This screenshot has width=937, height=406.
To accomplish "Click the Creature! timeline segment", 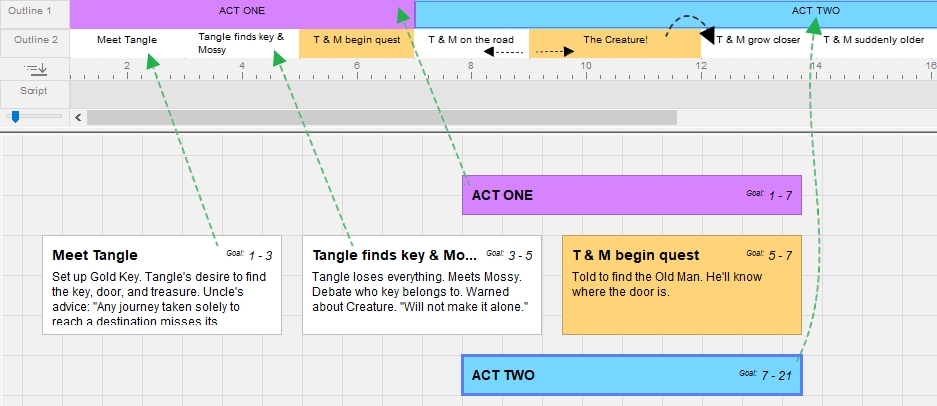I will (615, 41).
